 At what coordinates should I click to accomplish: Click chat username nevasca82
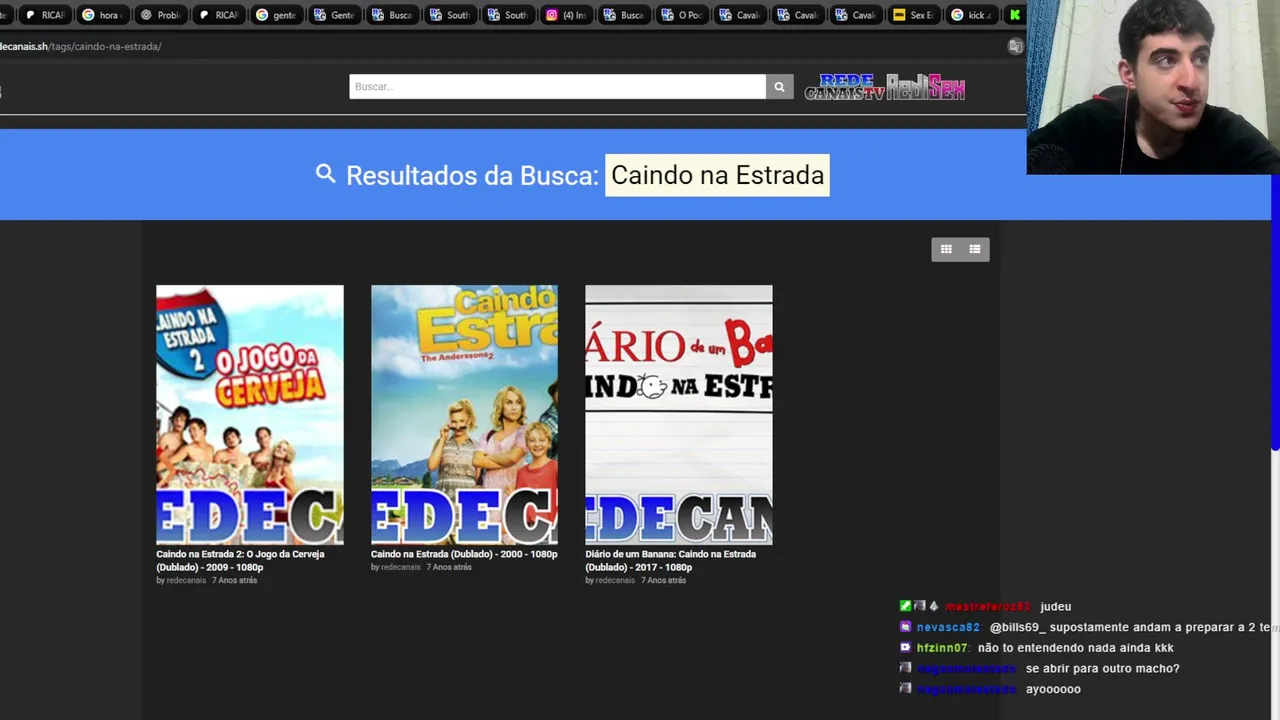pyautogui.click(x=948, y=628)
